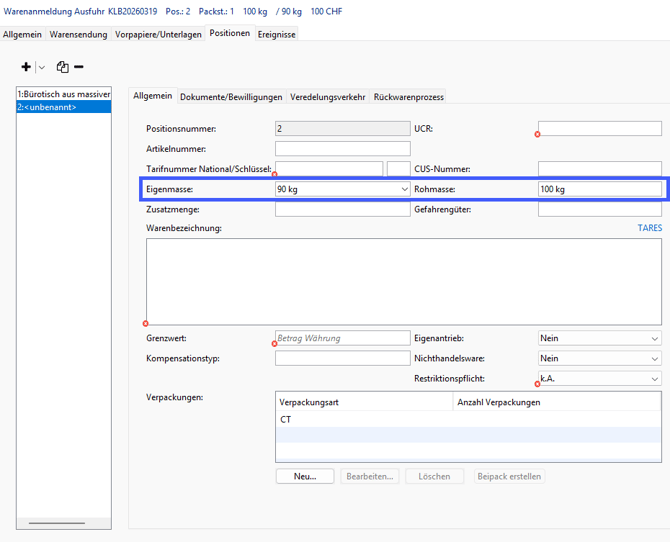Viewport: 670px width, 542px height.
Task: Open the Nichthandelsware dropdown
Action: (655, 359)
